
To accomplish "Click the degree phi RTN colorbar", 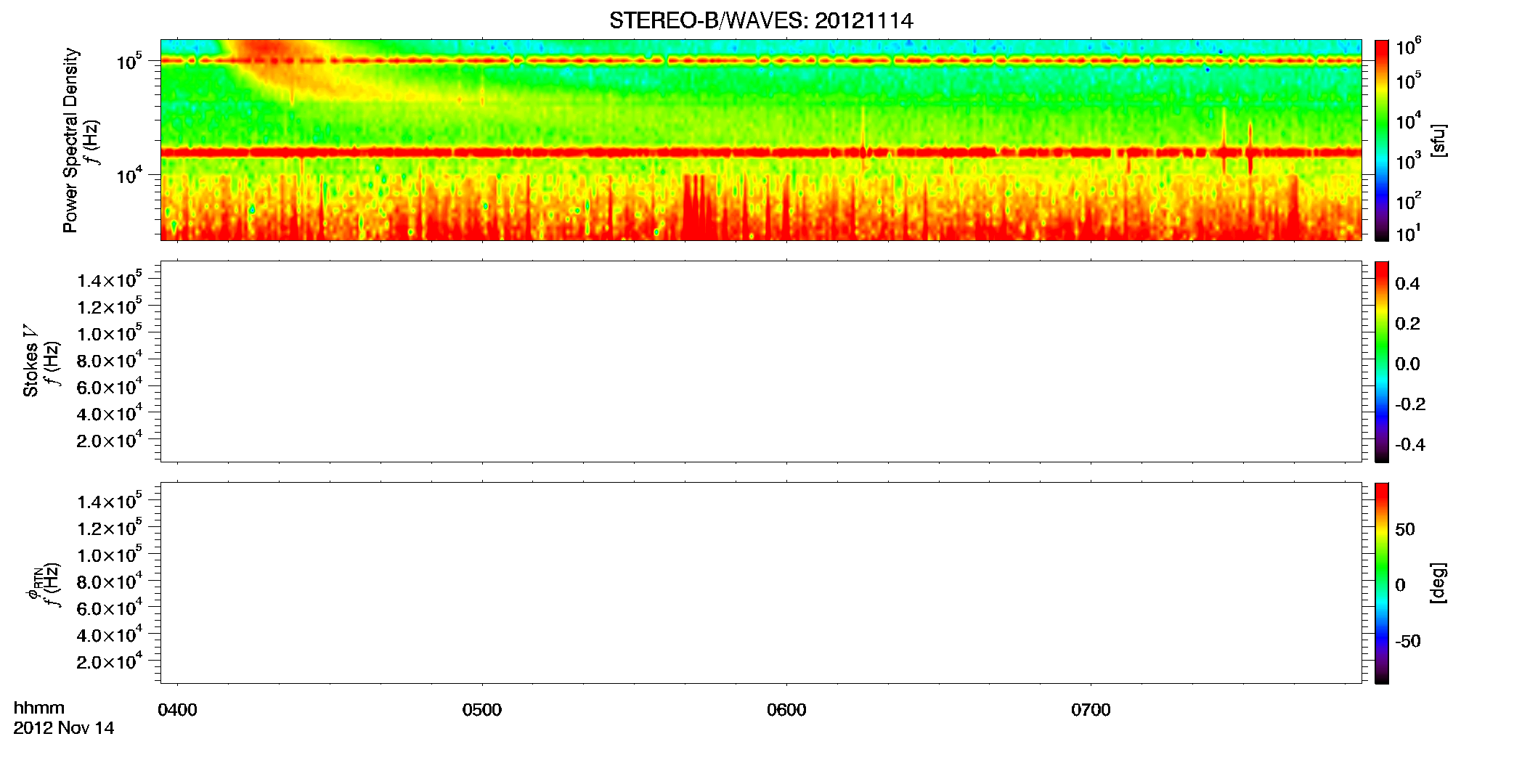I will (1382, 583).
